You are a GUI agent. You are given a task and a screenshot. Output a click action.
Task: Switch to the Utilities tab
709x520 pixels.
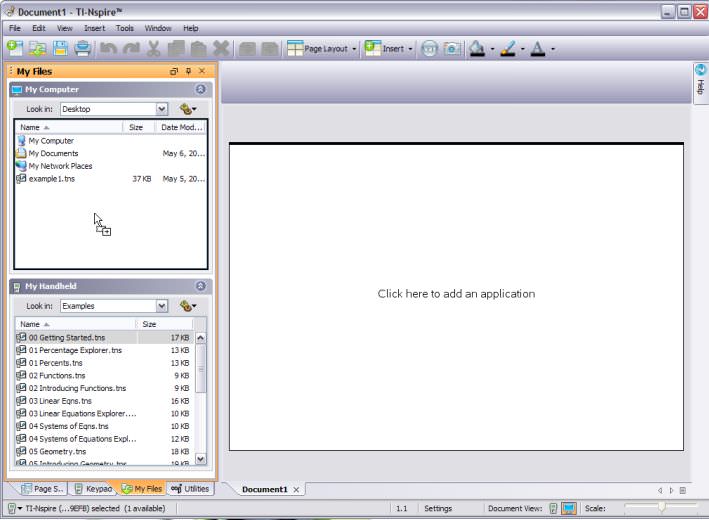(x=190, y=489)
